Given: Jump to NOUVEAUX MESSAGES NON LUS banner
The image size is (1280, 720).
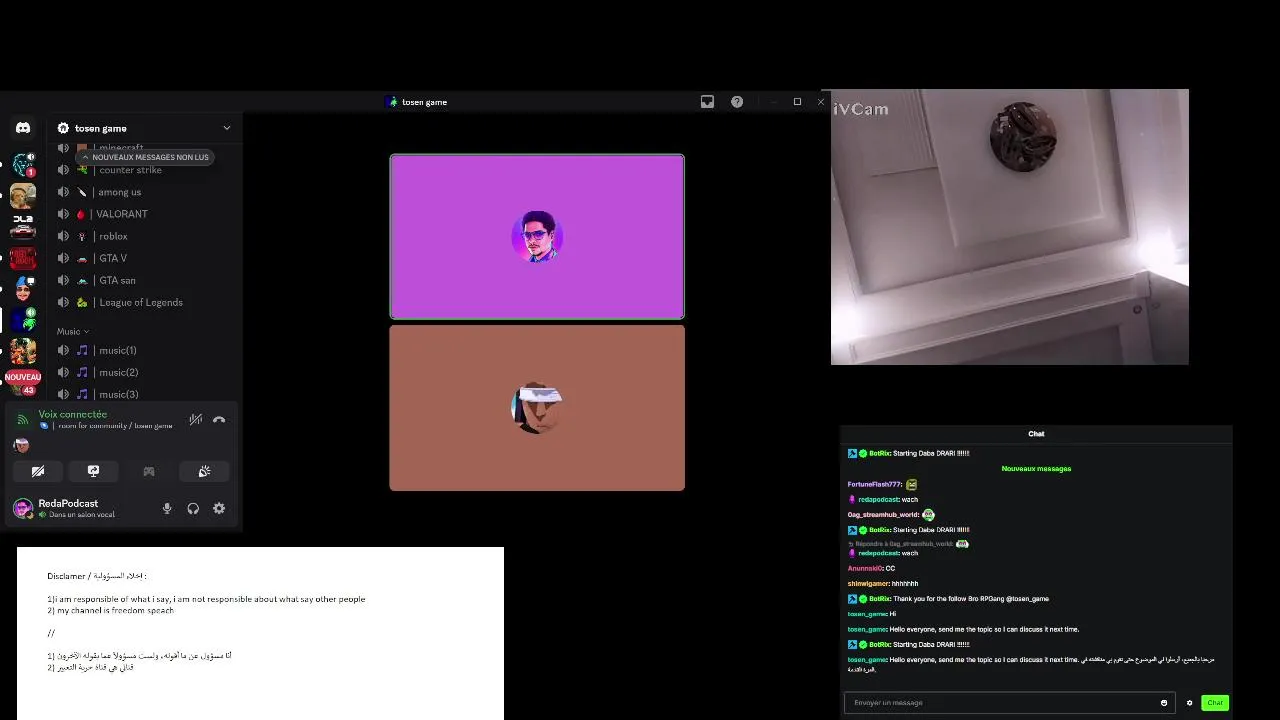Looking at the screenshot, I should [145, 157].
